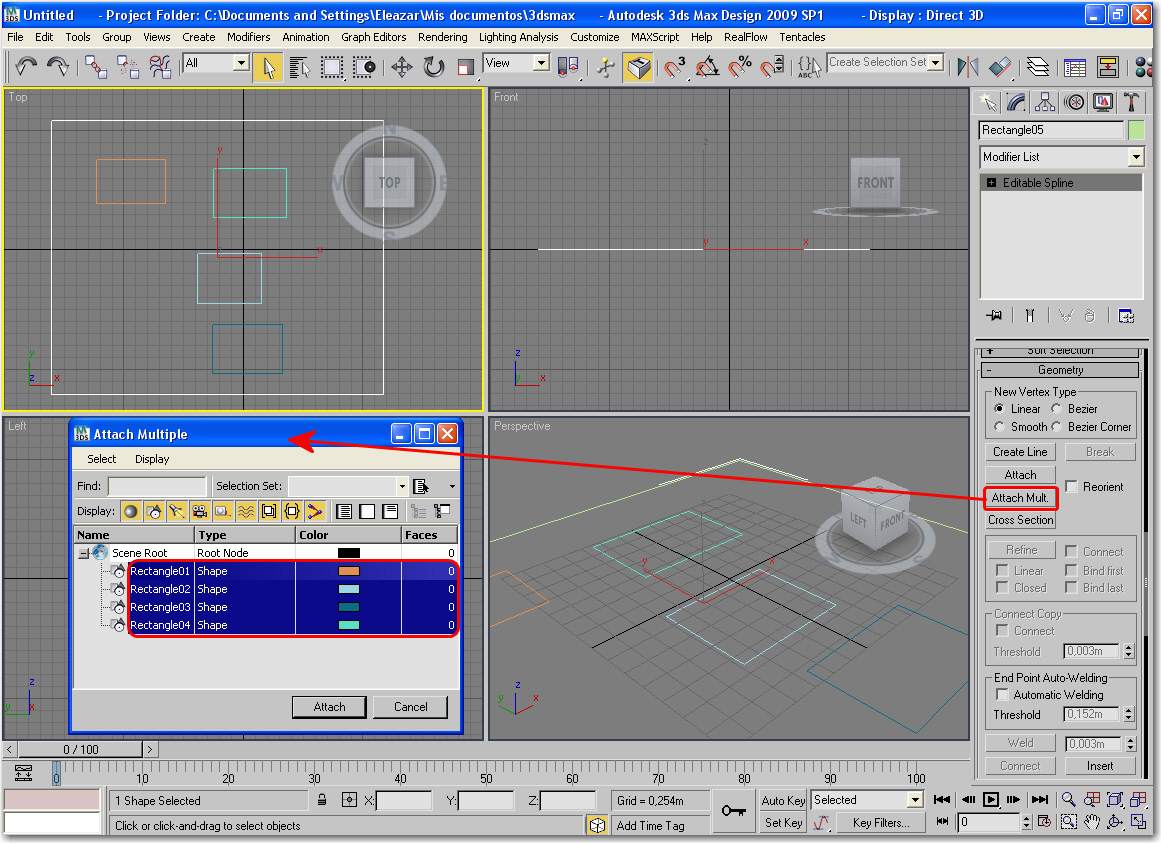Open Select by Name tool
Viewport: 1161px width, 843px height.
tap(299, 67)
